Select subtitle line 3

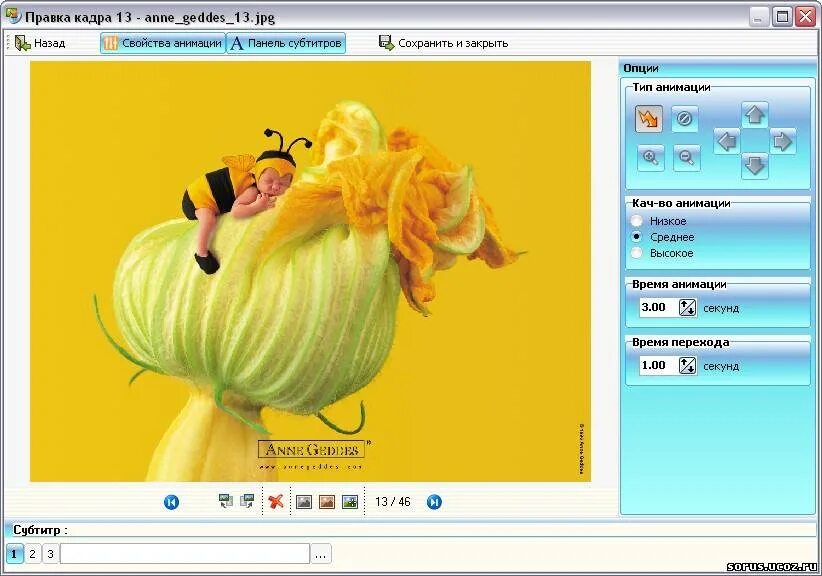pos(50,554)
